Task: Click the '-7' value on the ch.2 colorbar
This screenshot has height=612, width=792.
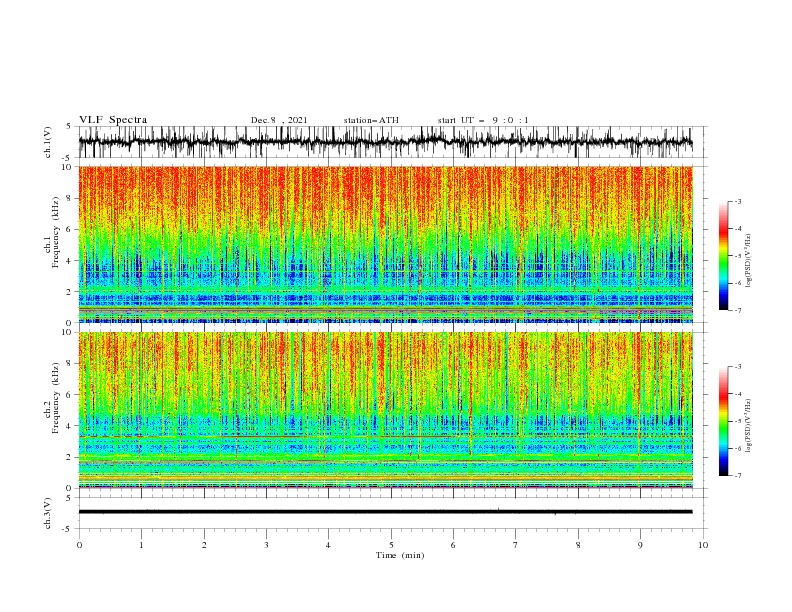Action: click(737, 476)
